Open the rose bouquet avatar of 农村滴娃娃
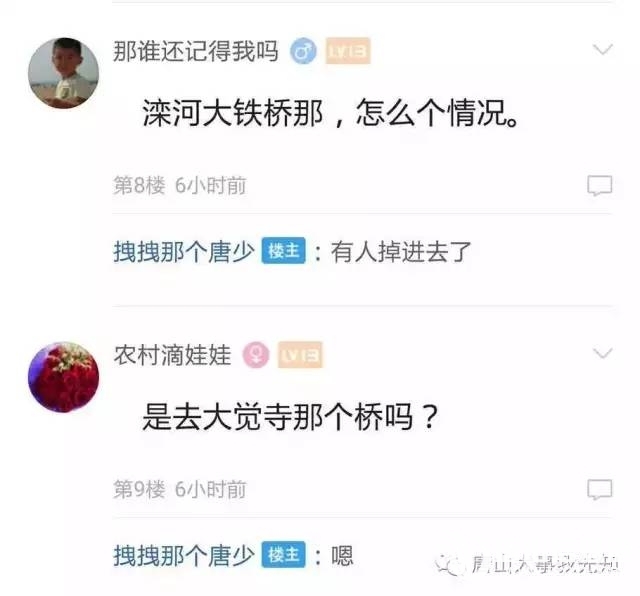 [x=63, y=377]
